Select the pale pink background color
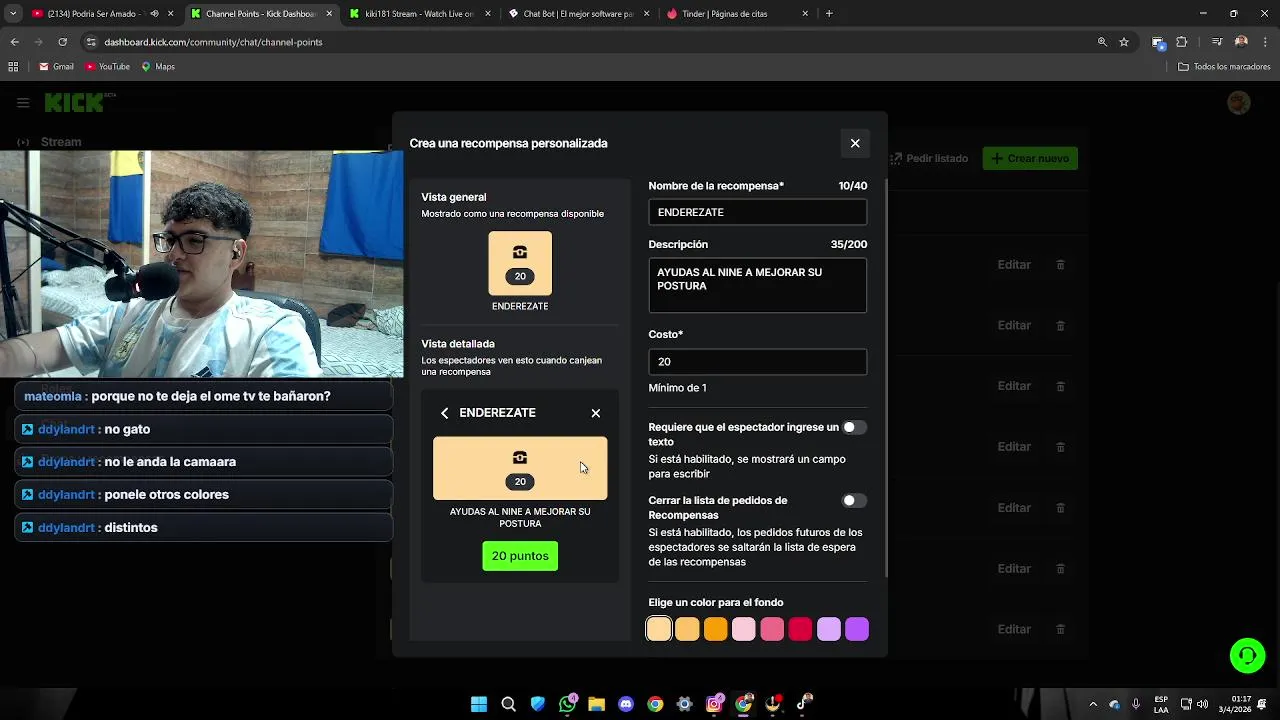The height and width of the screenshot is (720, 1280). coord(743,629)
